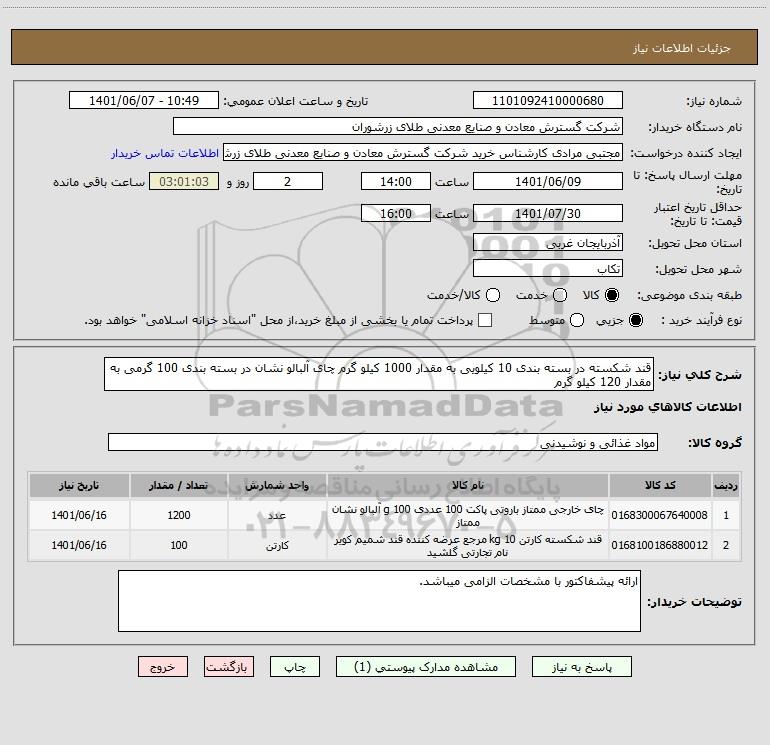
Task: Click product code 0168100186880012
Action: point(660,545)
